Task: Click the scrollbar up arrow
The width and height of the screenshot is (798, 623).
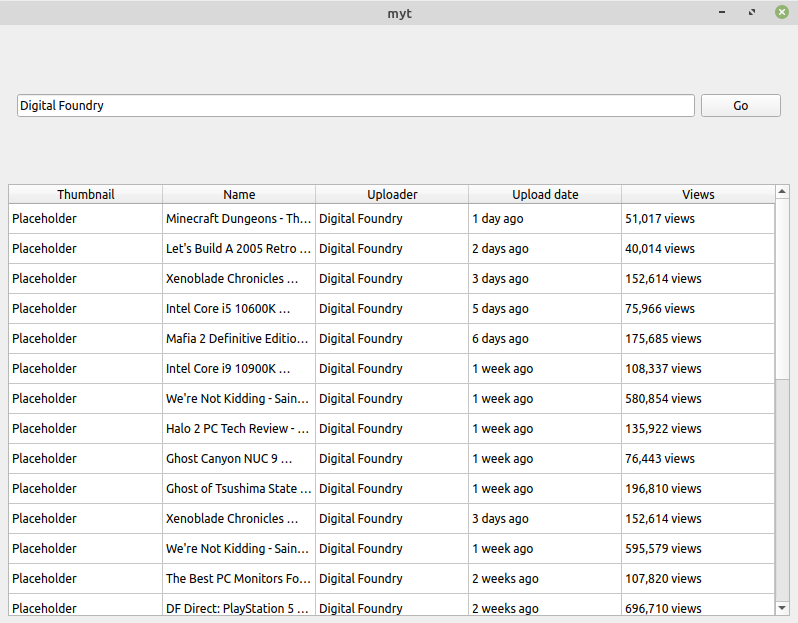Action: tap(782, 191)
